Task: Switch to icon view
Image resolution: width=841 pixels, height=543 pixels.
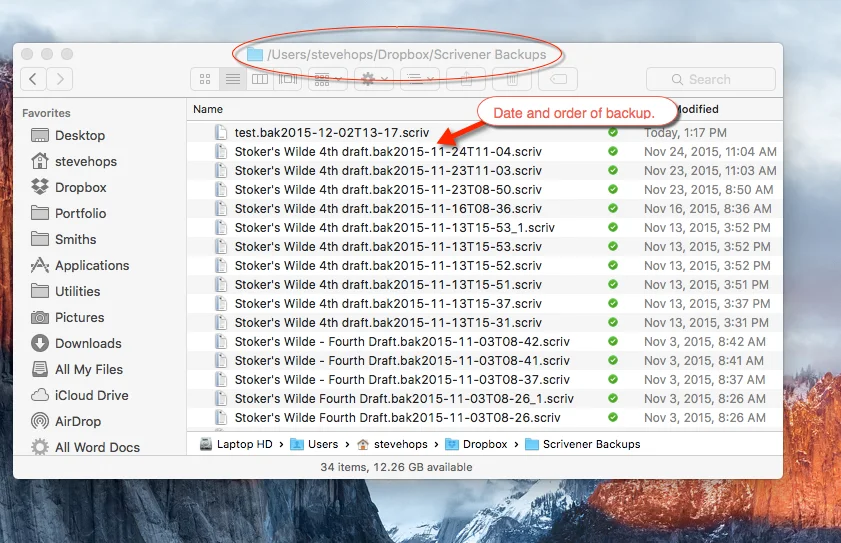Action: coord(205,79)
